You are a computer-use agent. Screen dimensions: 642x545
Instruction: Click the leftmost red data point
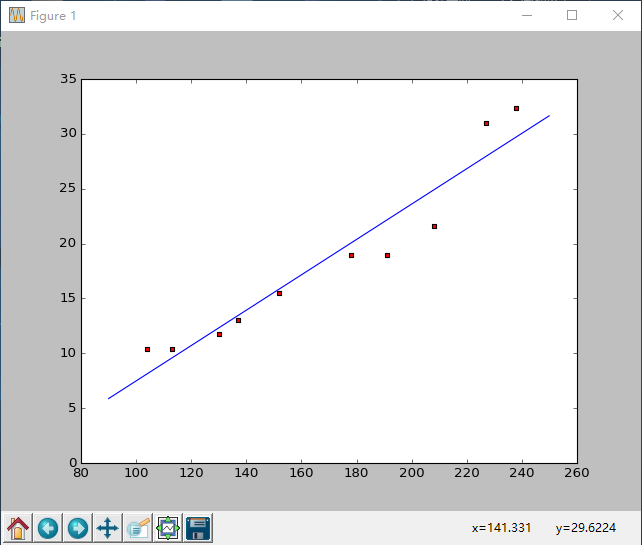tap(147, 349)
